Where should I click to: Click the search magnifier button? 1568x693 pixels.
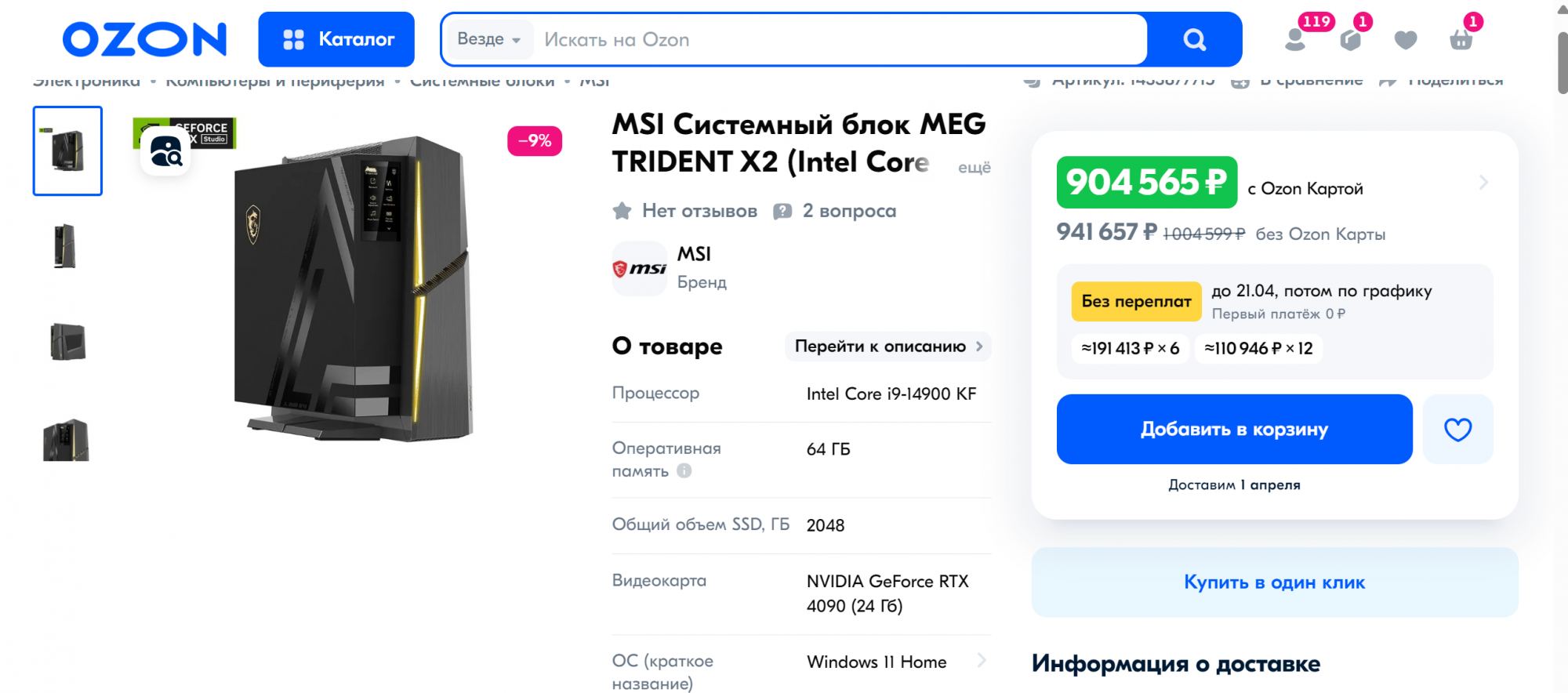point(1194,39)
